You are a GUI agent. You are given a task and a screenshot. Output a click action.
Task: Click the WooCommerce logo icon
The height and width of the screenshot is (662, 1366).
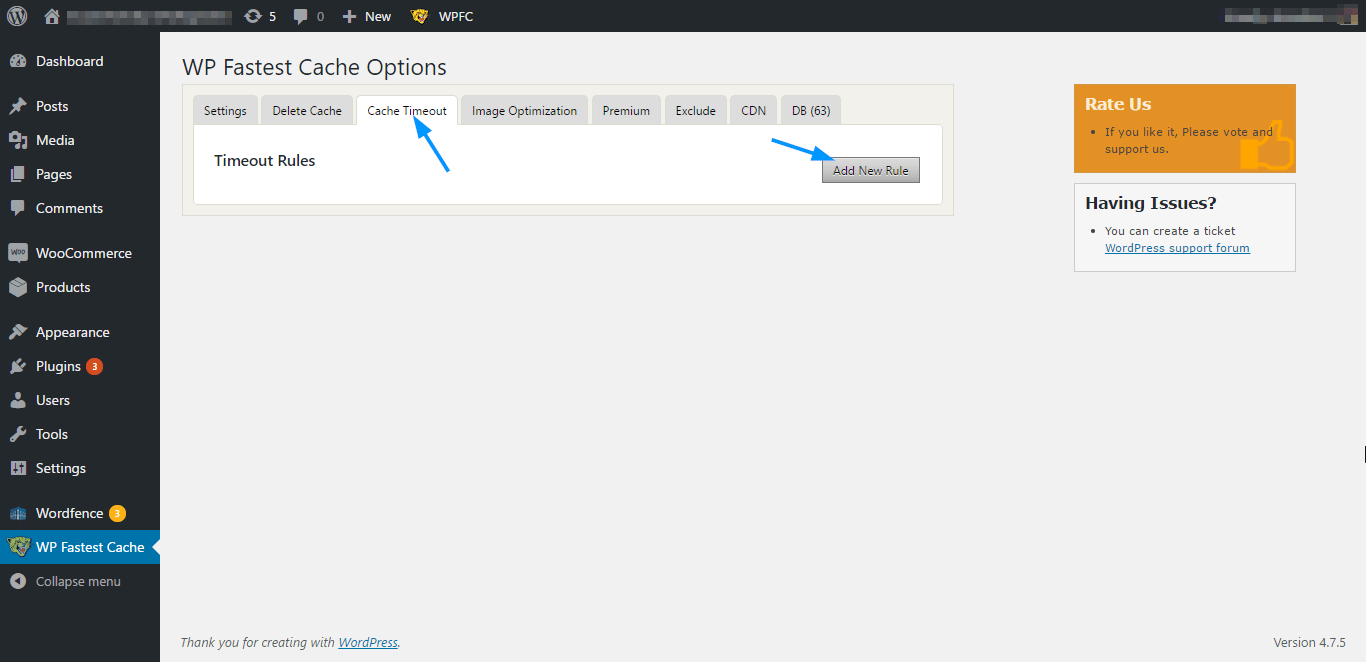(18, 253)
